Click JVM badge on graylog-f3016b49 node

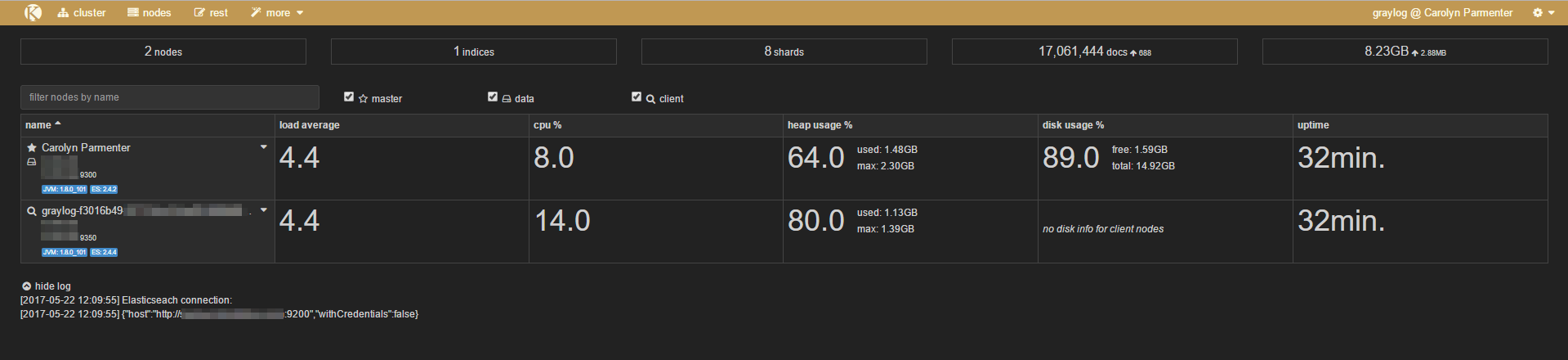(x=65, y=252)
